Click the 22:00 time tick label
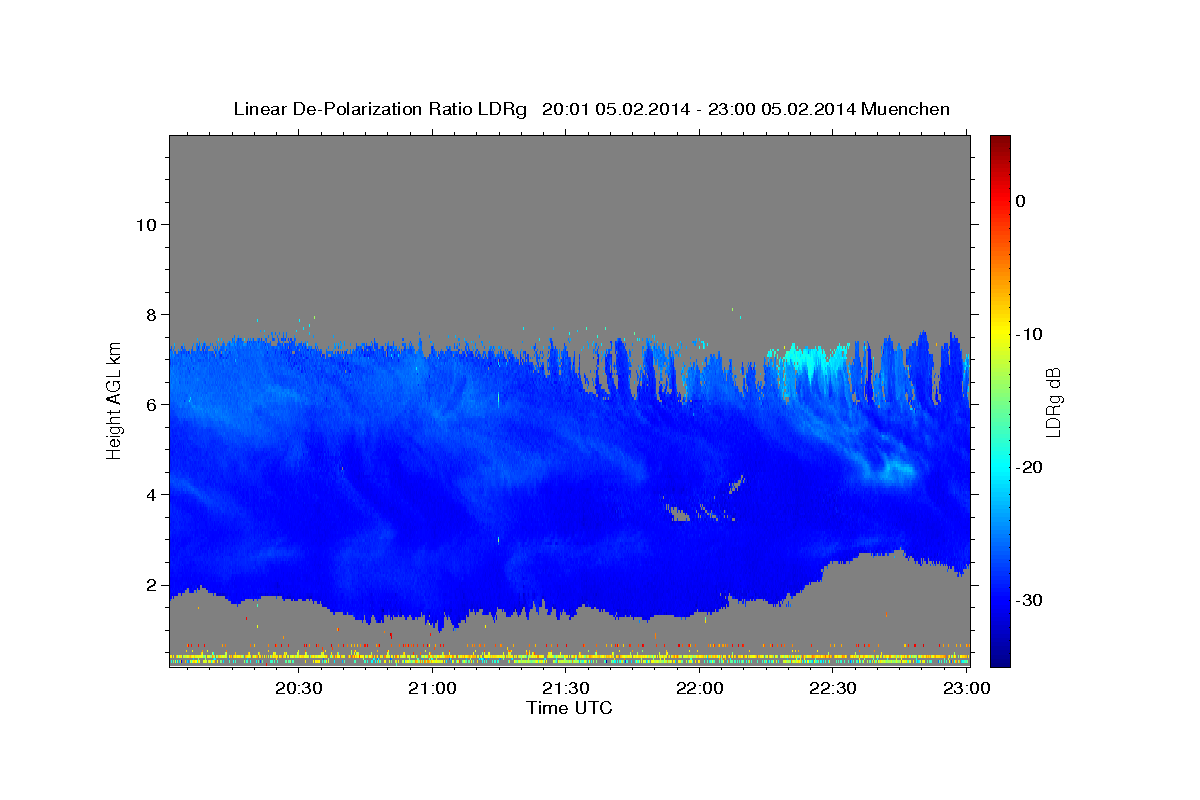Screen dimensions: 1200x800 click(x=699, y=688)
